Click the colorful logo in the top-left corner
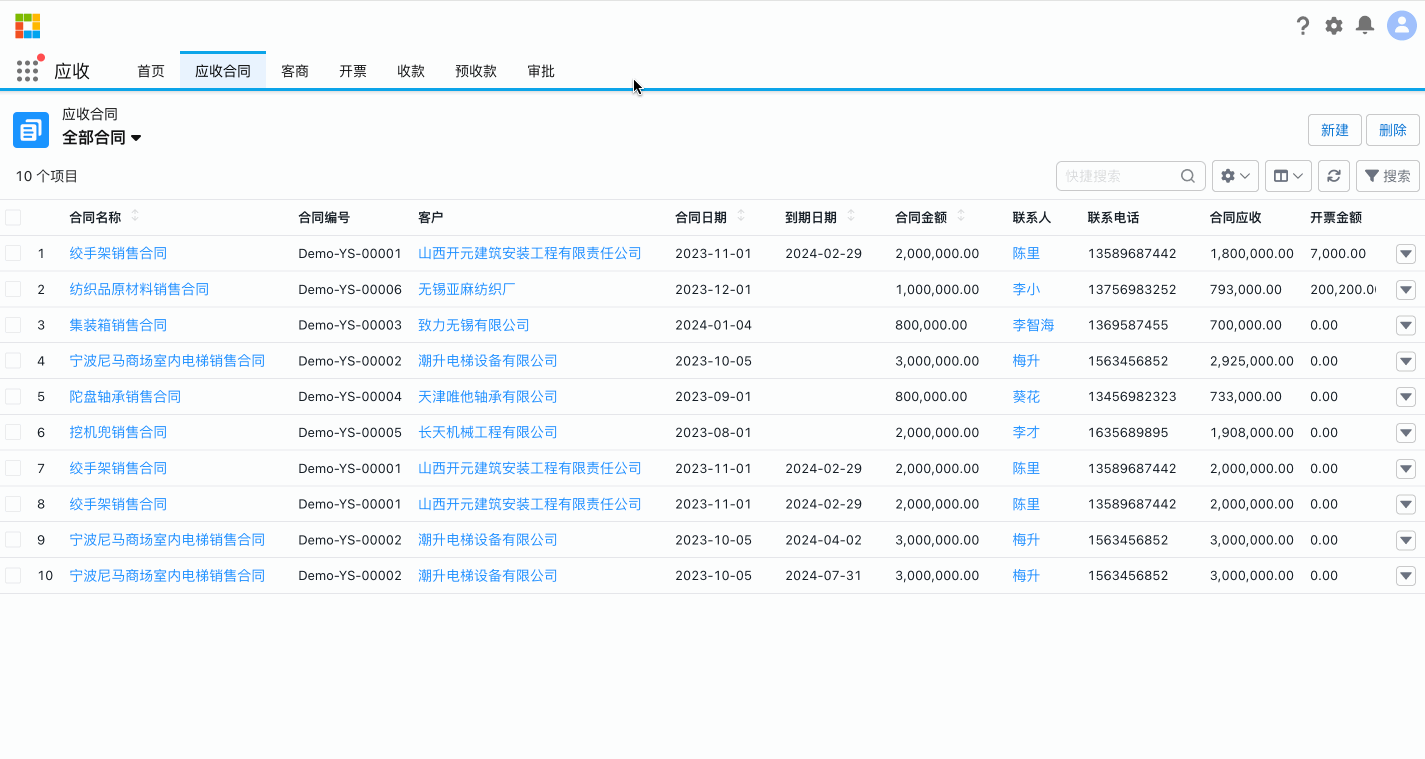 coord(27,25)
